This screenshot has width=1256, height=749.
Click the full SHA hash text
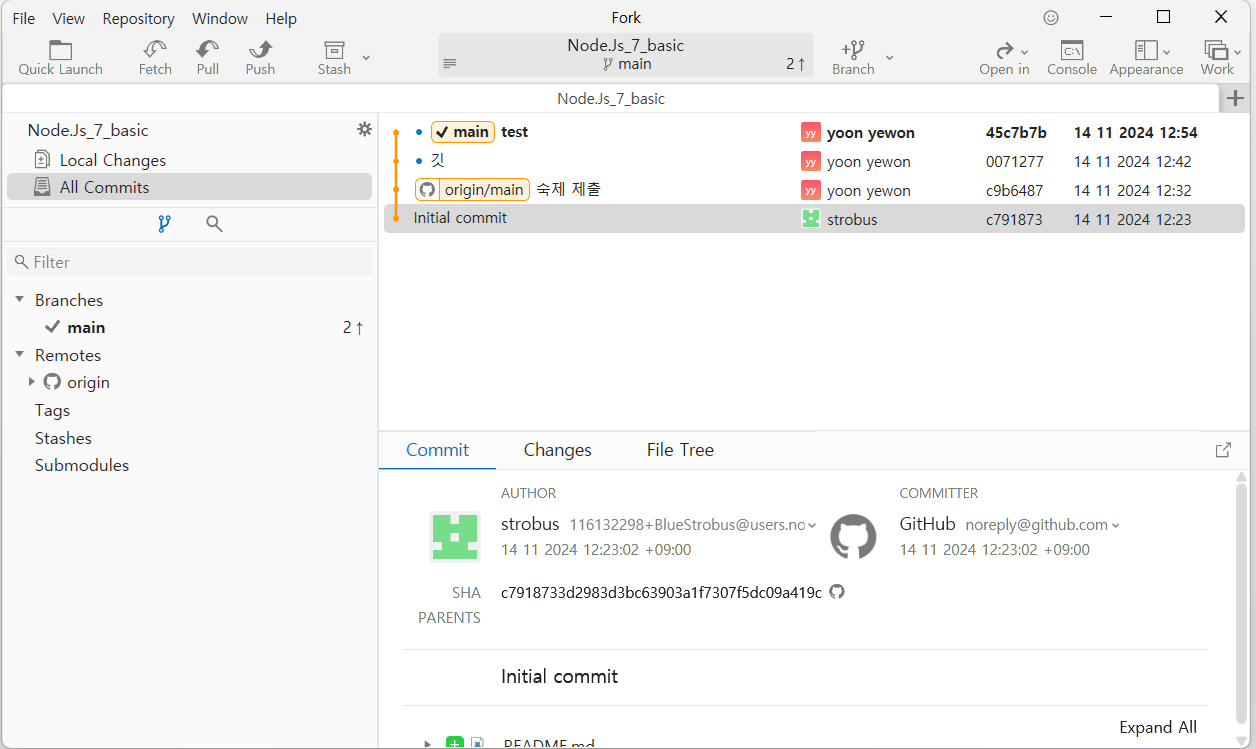pyautogui.click(x=661, y=592)
